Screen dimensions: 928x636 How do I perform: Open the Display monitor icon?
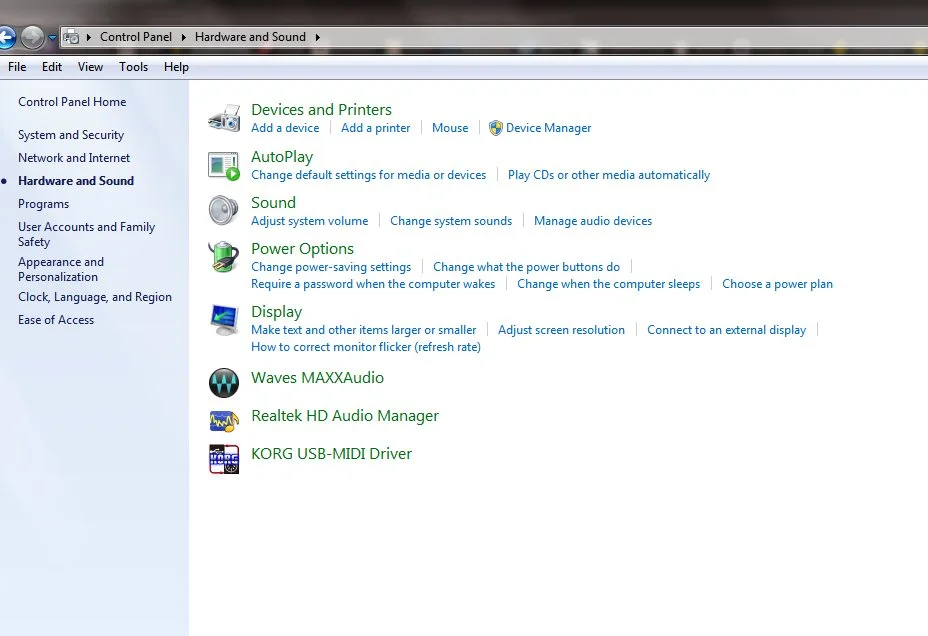click(224, 320)
